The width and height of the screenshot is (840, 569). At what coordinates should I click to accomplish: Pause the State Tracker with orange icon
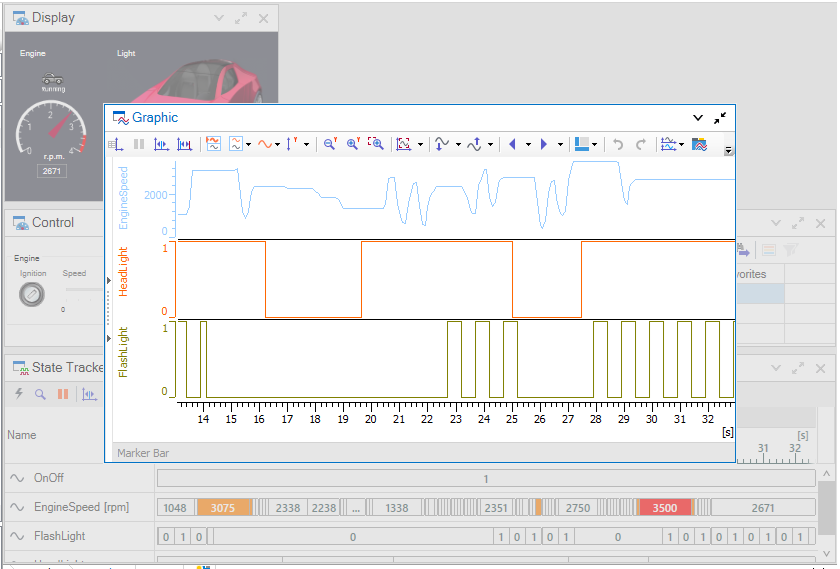pyautogui.click(x=63, y=394)
